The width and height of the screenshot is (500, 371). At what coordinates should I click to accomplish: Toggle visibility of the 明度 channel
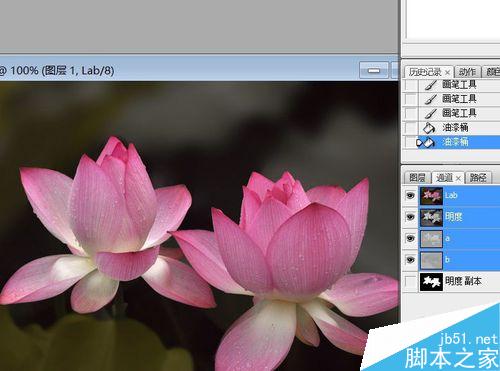411,217
